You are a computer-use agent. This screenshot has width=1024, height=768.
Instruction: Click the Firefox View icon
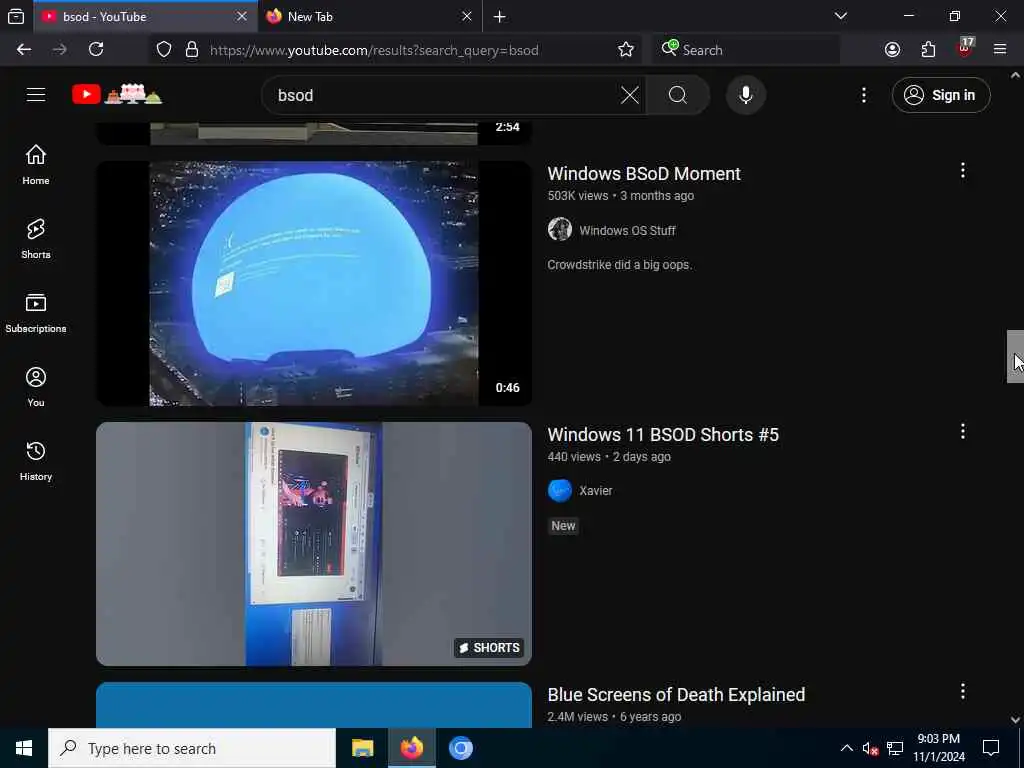16,17
